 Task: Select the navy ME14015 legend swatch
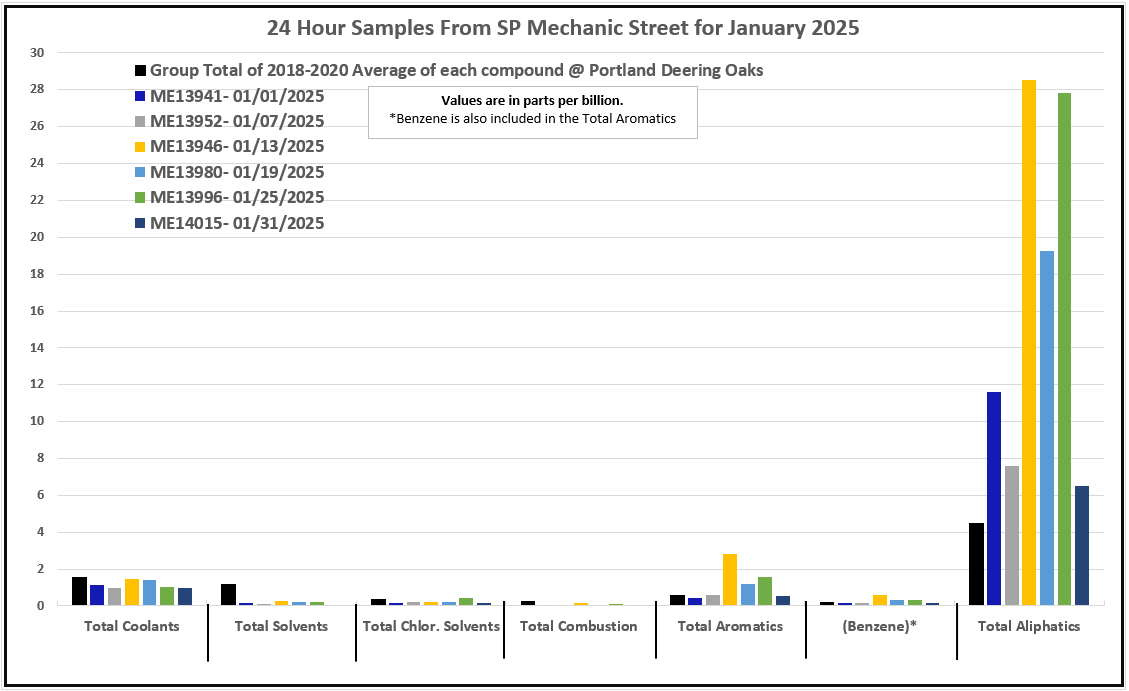(141, 224)
